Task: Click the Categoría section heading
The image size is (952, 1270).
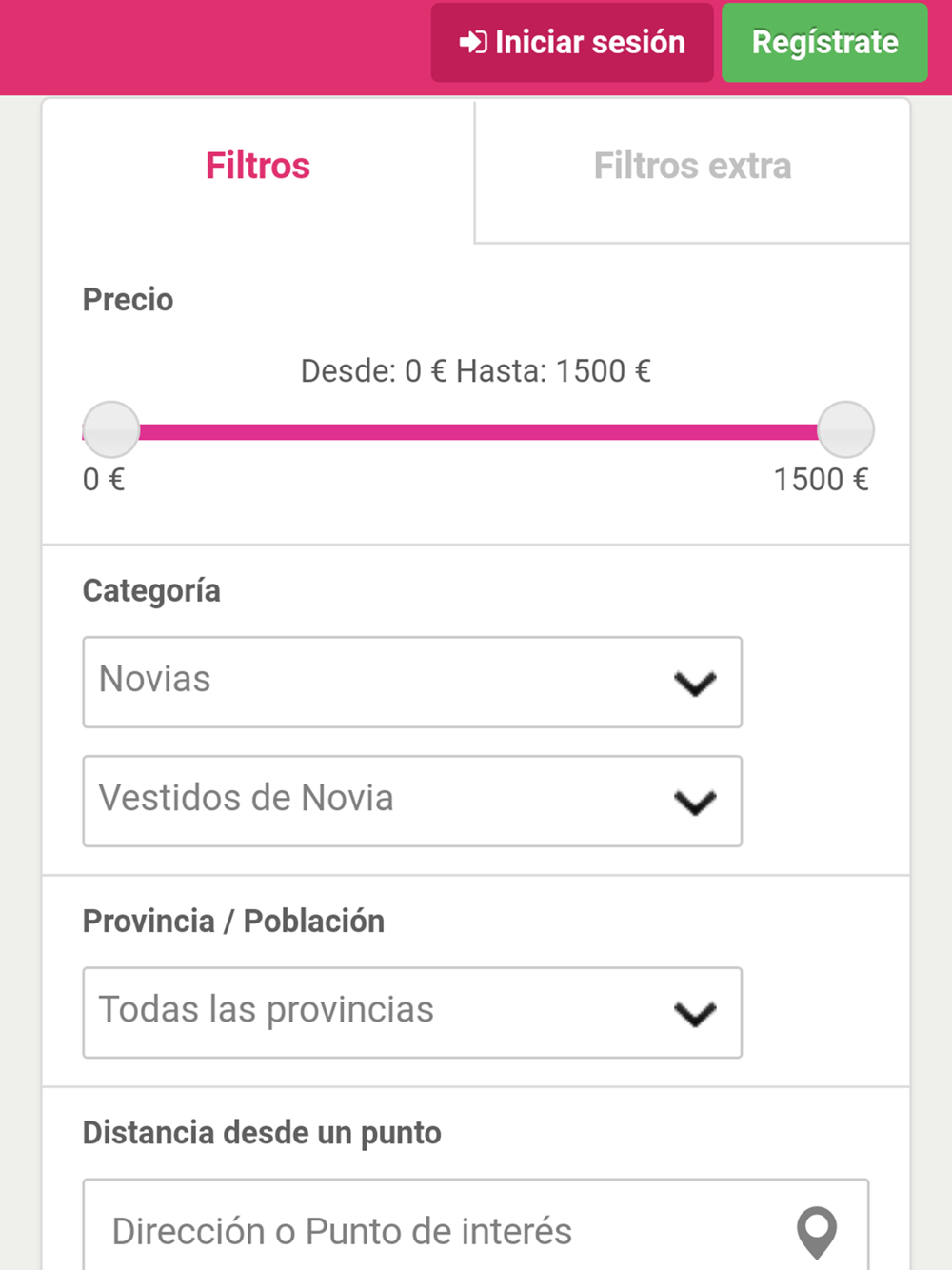Action: tap(151, 590)
